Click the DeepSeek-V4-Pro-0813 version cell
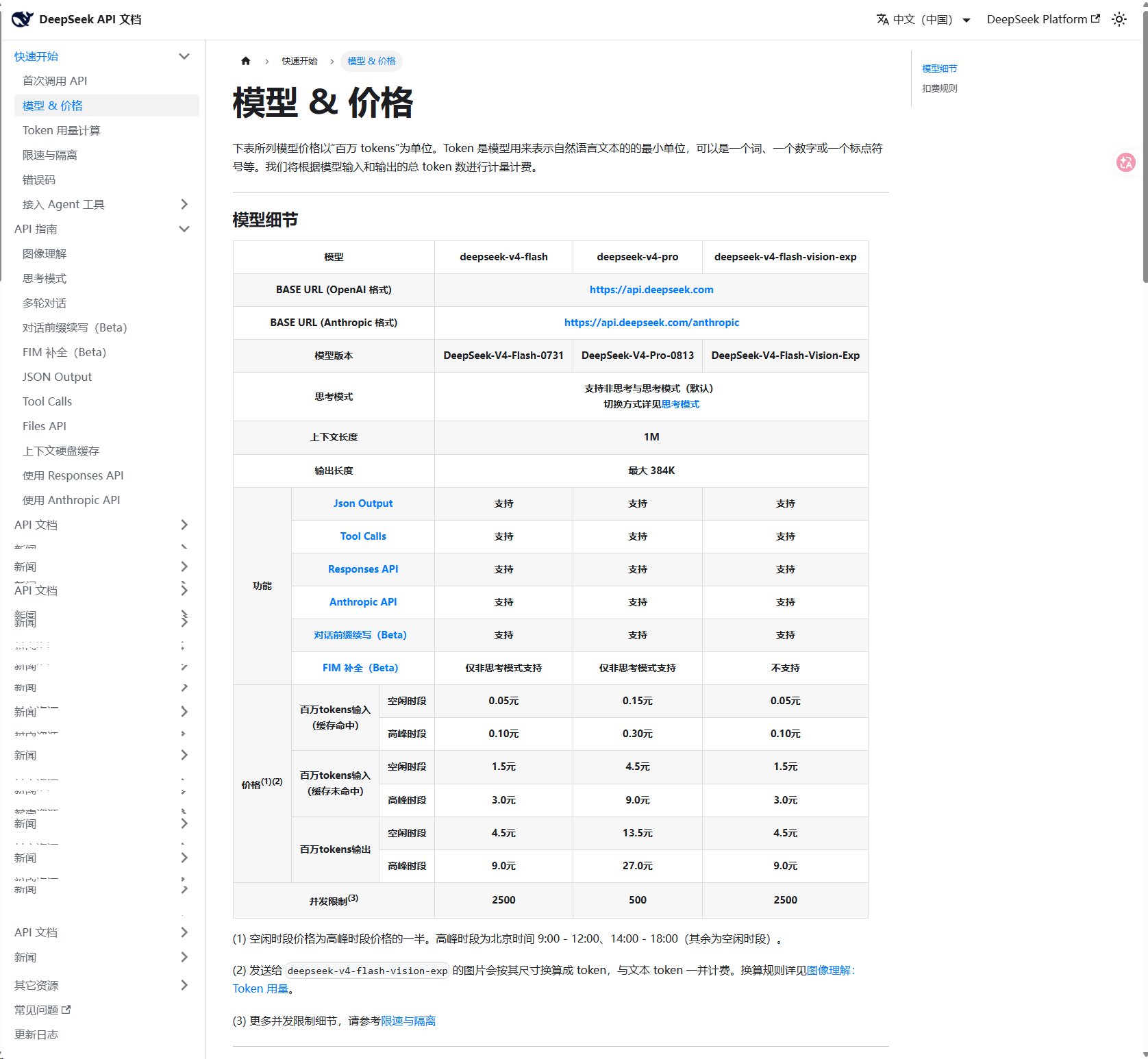The image size is (1148, 1059). [x=638, y=356]
